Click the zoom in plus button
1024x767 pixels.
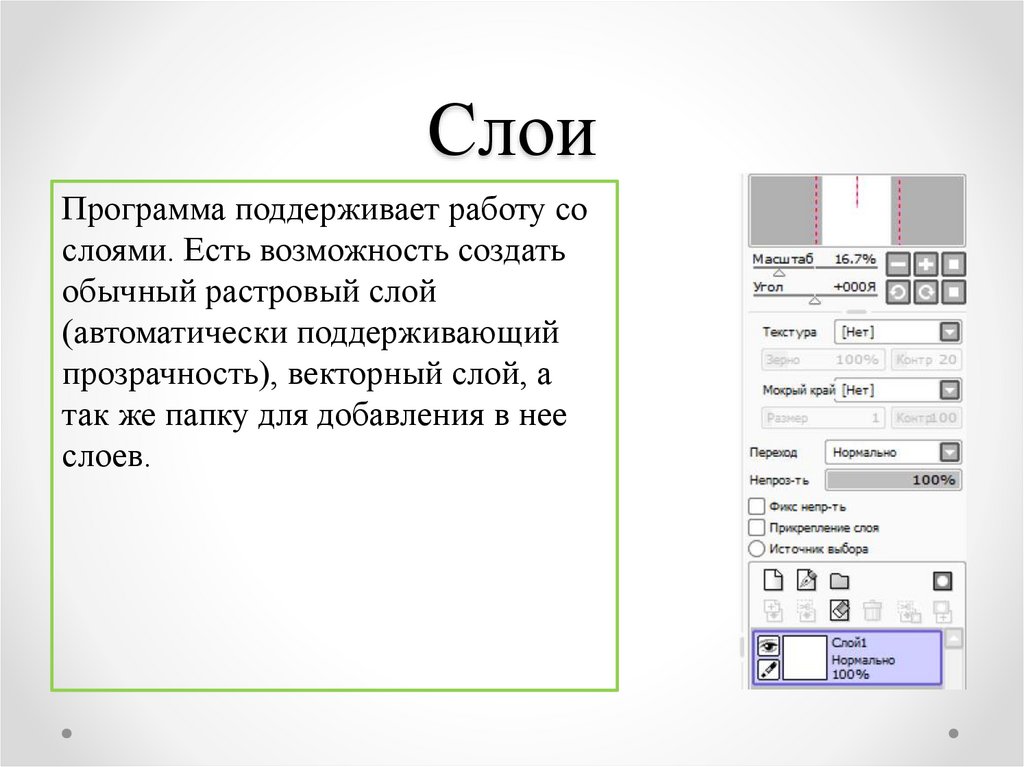[926, 265]
